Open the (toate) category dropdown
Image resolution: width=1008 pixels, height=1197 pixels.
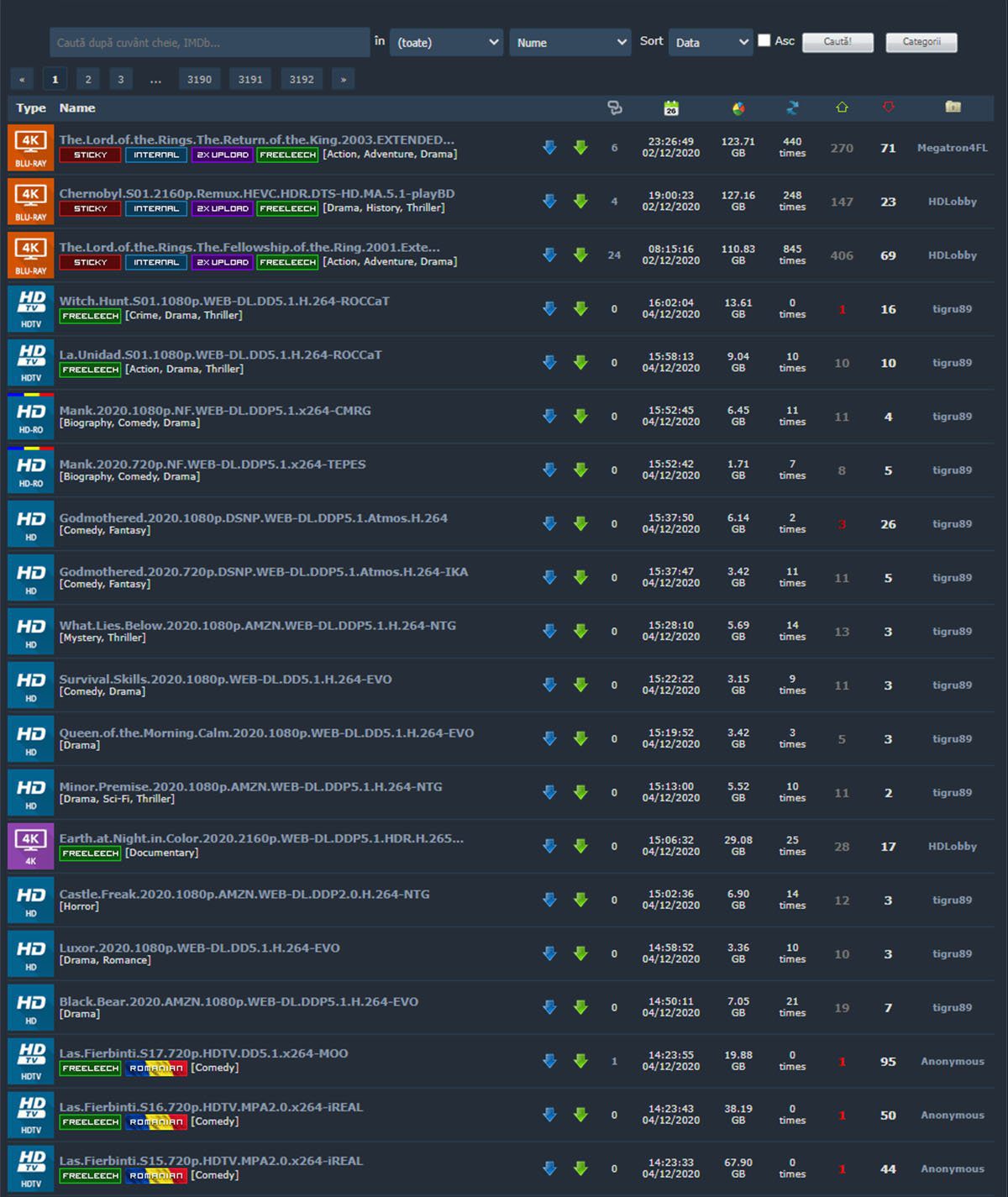[x=446, y=42]
